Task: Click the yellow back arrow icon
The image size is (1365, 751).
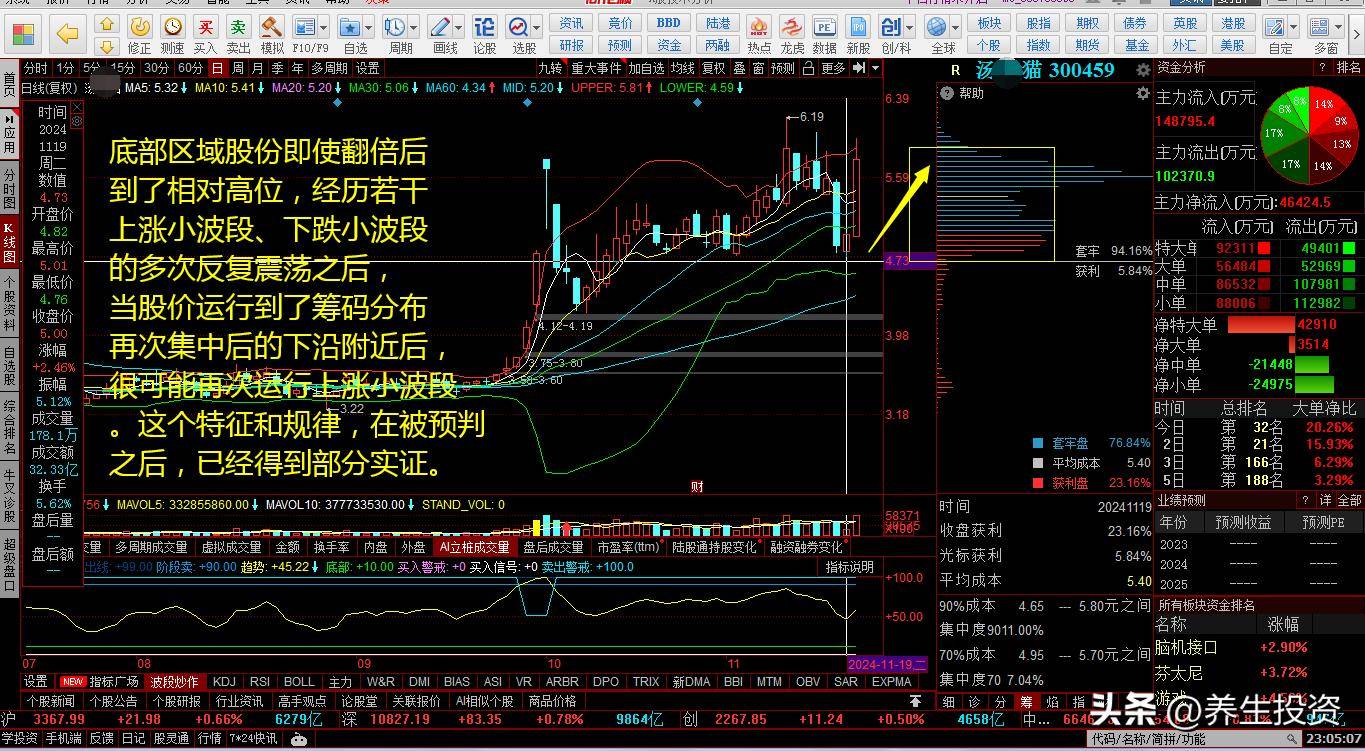Action: (x=67, y=34)
